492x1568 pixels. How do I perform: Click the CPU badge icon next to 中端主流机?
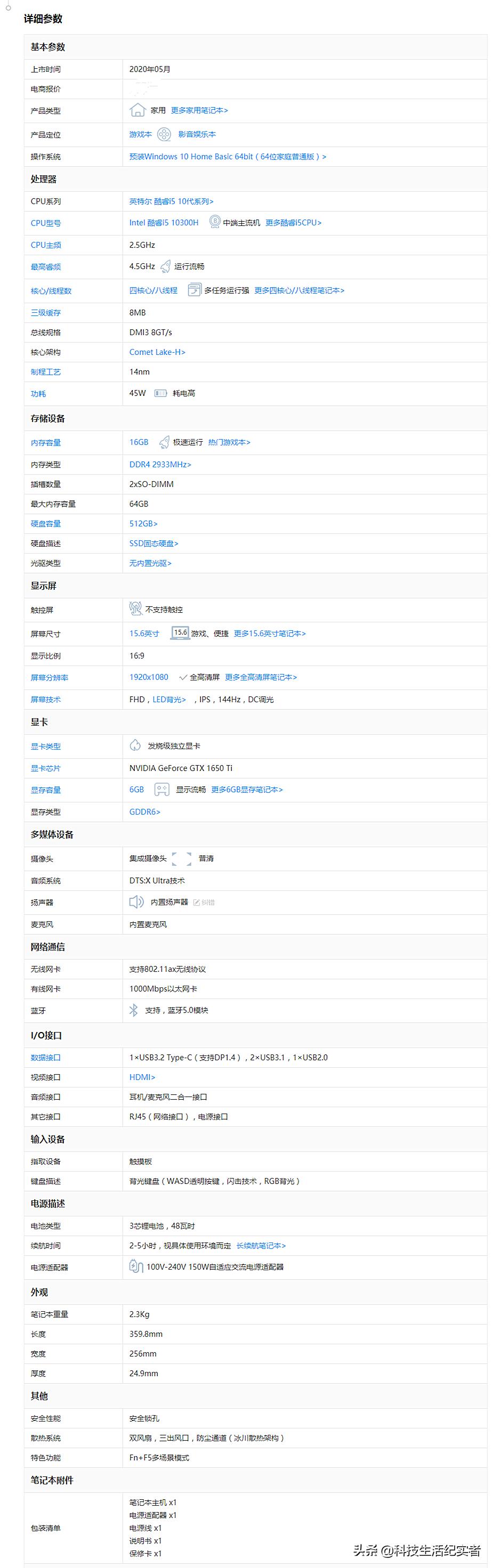coord(214,222)
